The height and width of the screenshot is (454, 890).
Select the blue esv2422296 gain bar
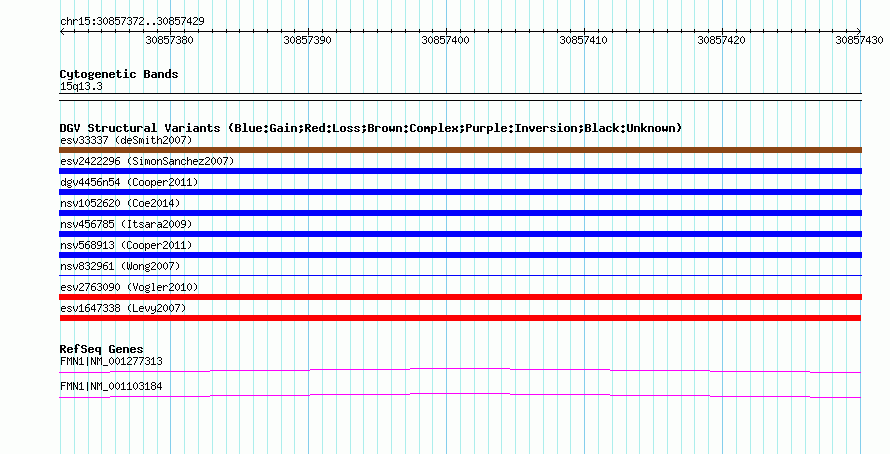coord(460,171)
